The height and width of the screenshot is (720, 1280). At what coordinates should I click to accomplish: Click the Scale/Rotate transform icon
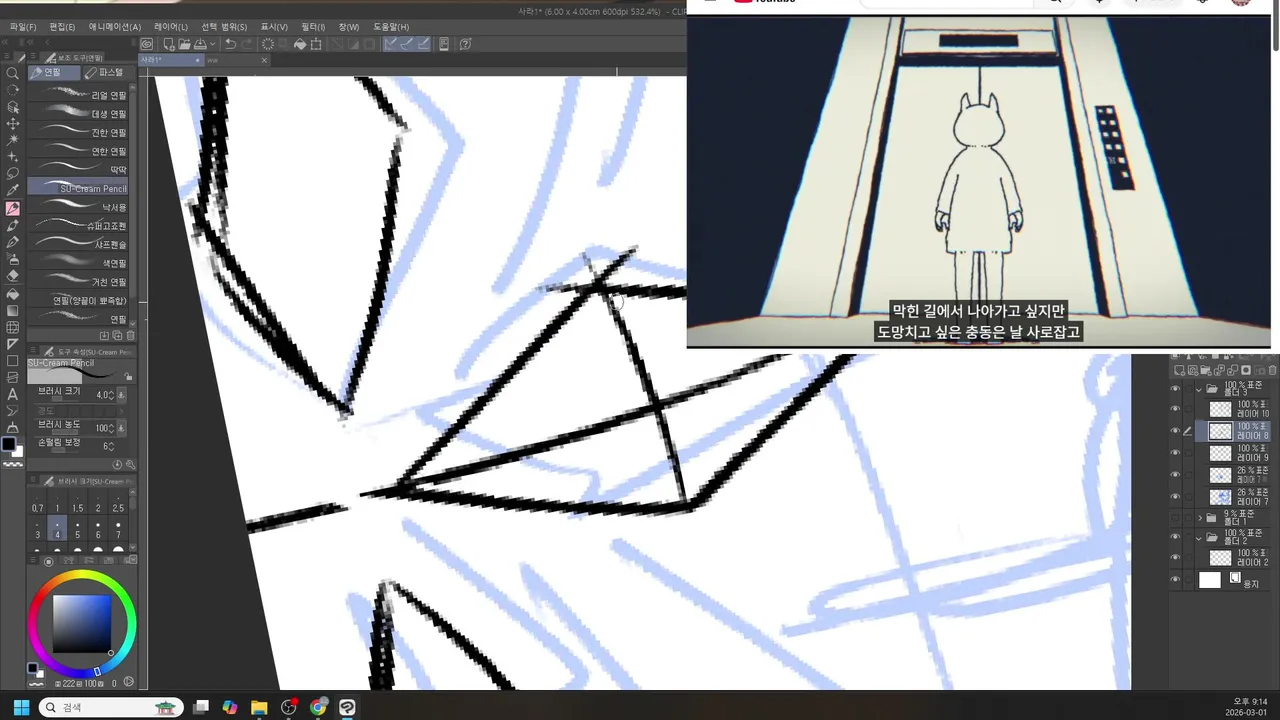[316, 44]
